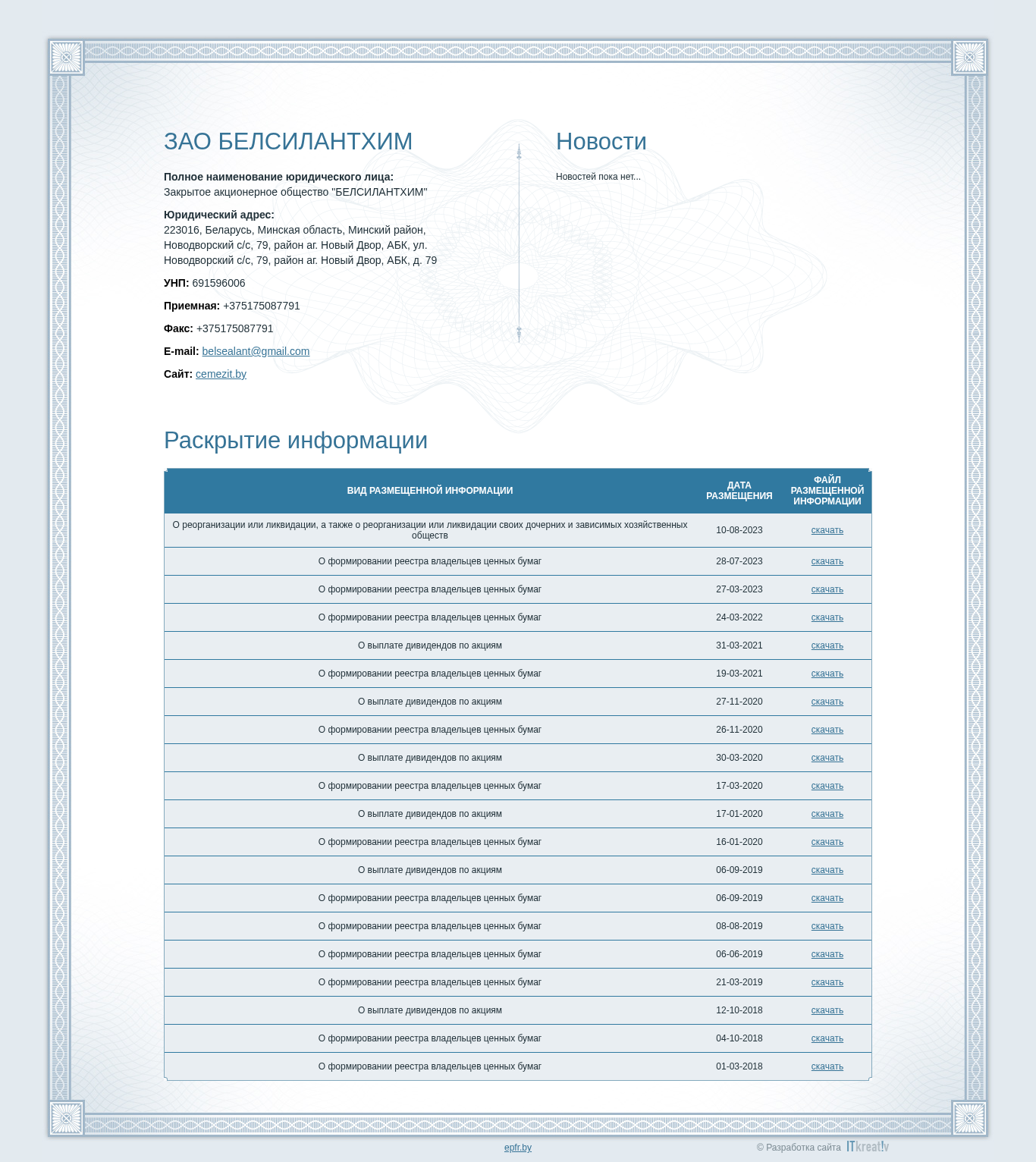Click the date cell 31-03-2021
This screenshot has width=1036, height=1162.
pos(739,645)
